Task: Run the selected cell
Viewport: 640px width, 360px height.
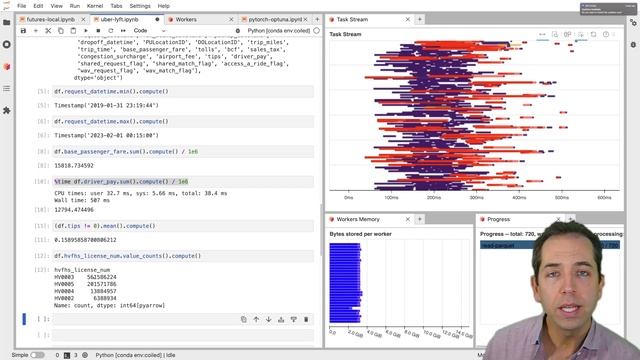Action: [x=86, y=31]
